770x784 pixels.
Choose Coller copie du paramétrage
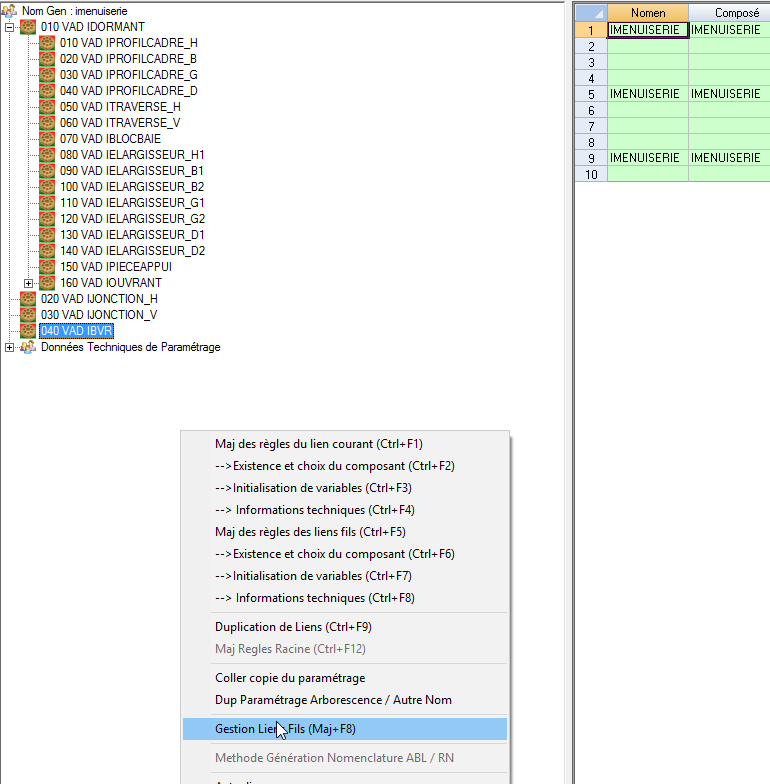[x=290, y=678]
